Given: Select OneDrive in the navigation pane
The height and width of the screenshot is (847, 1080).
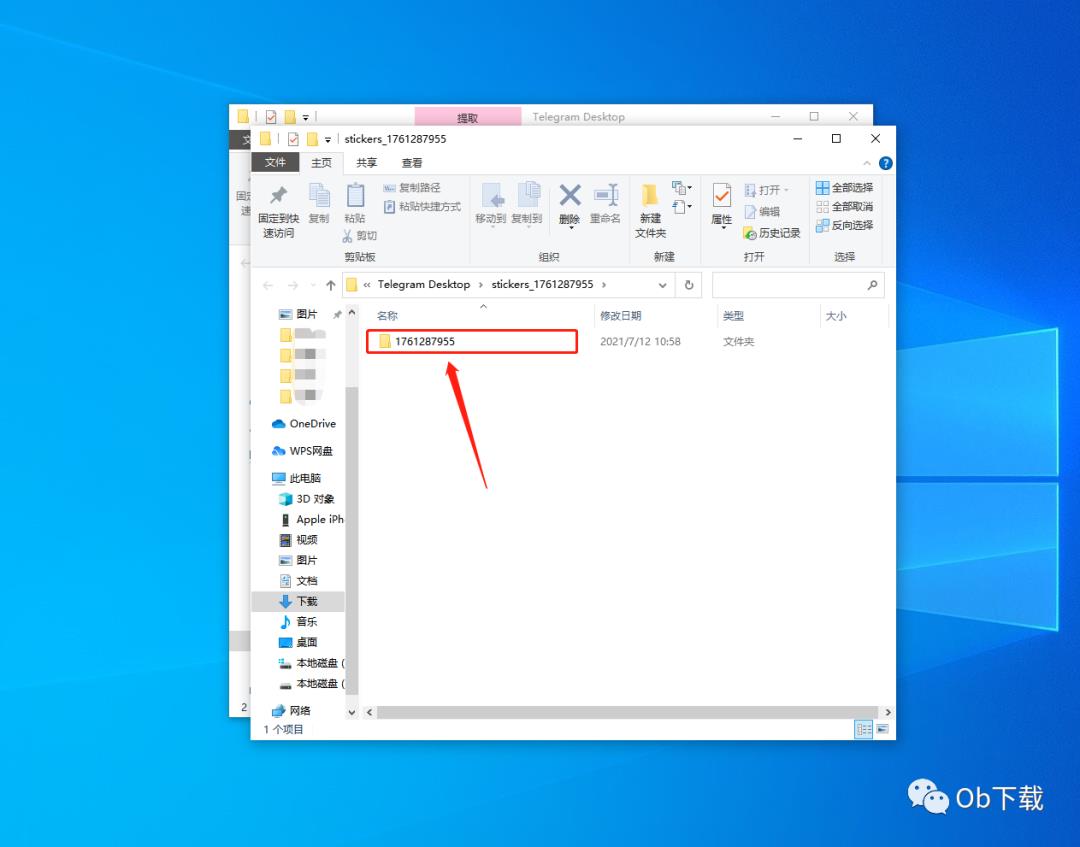Looking at the screenshot, I should pyautogui.click(x=304, y=424).
